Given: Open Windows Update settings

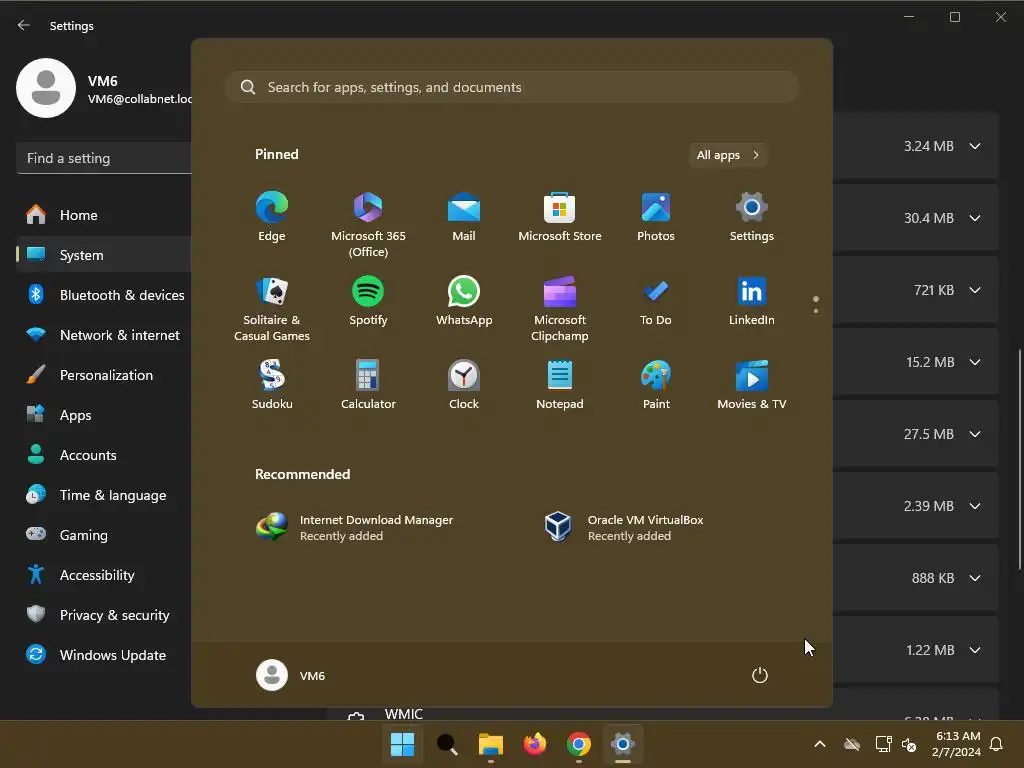Looking at the screenshot, I should [104, 655].
